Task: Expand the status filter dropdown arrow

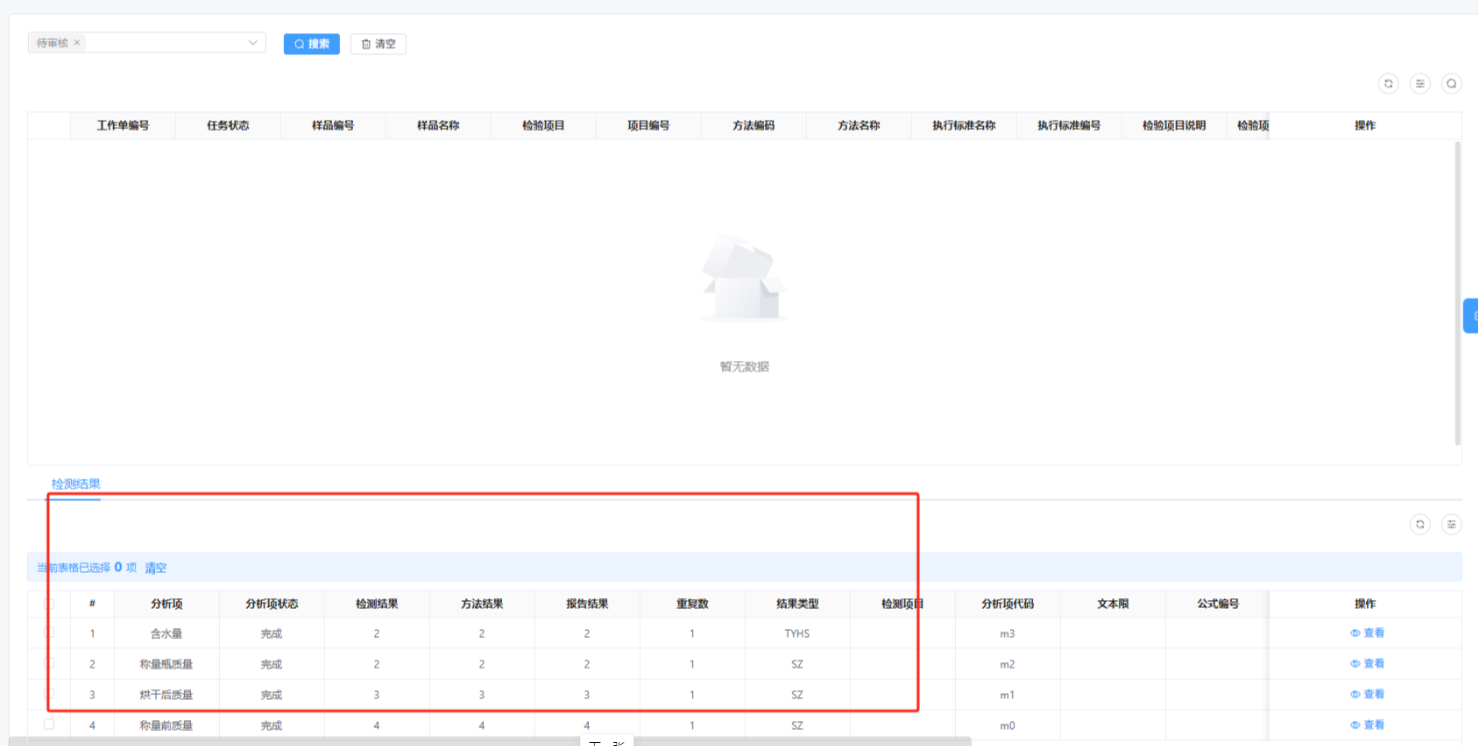Action: pyautogui.click(x=253, y=43)
